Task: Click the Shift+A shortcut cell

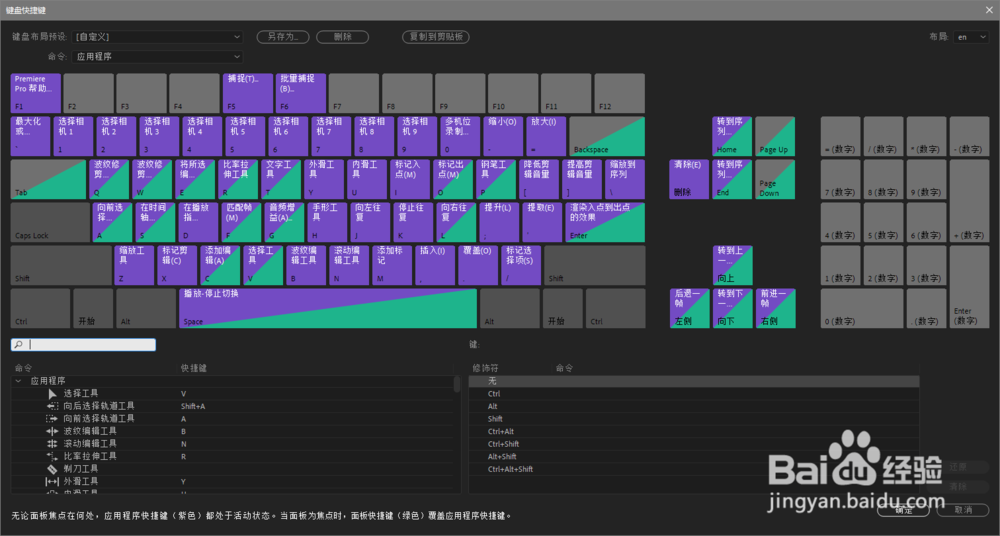Action: pos(193,406)
